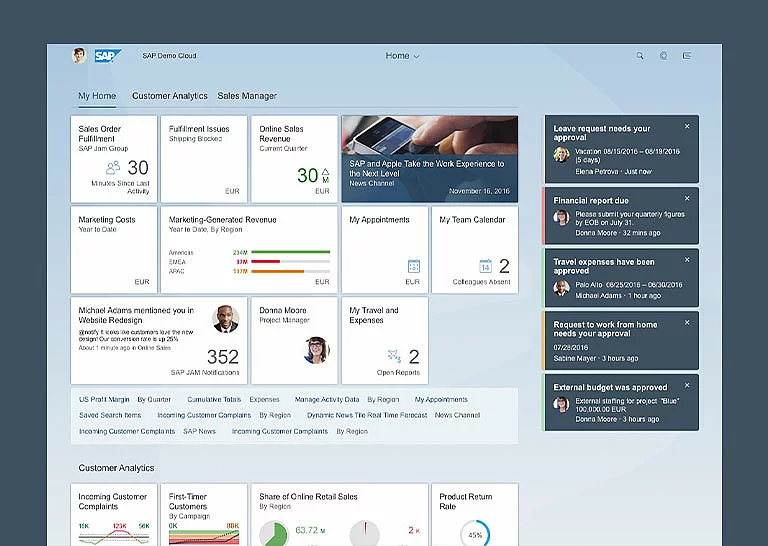The height and width of the screenshot is (546, 768).
Task: Click Elena Petrova avatar in leave request
Action: point(561,155)
